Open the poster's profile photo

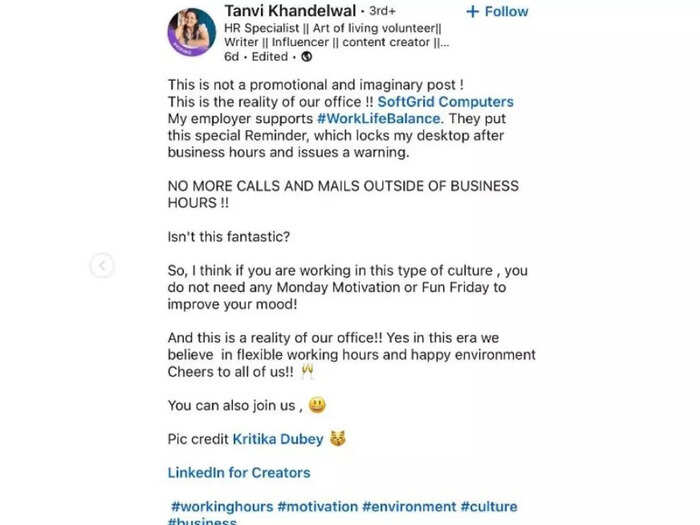pos(192,32)
